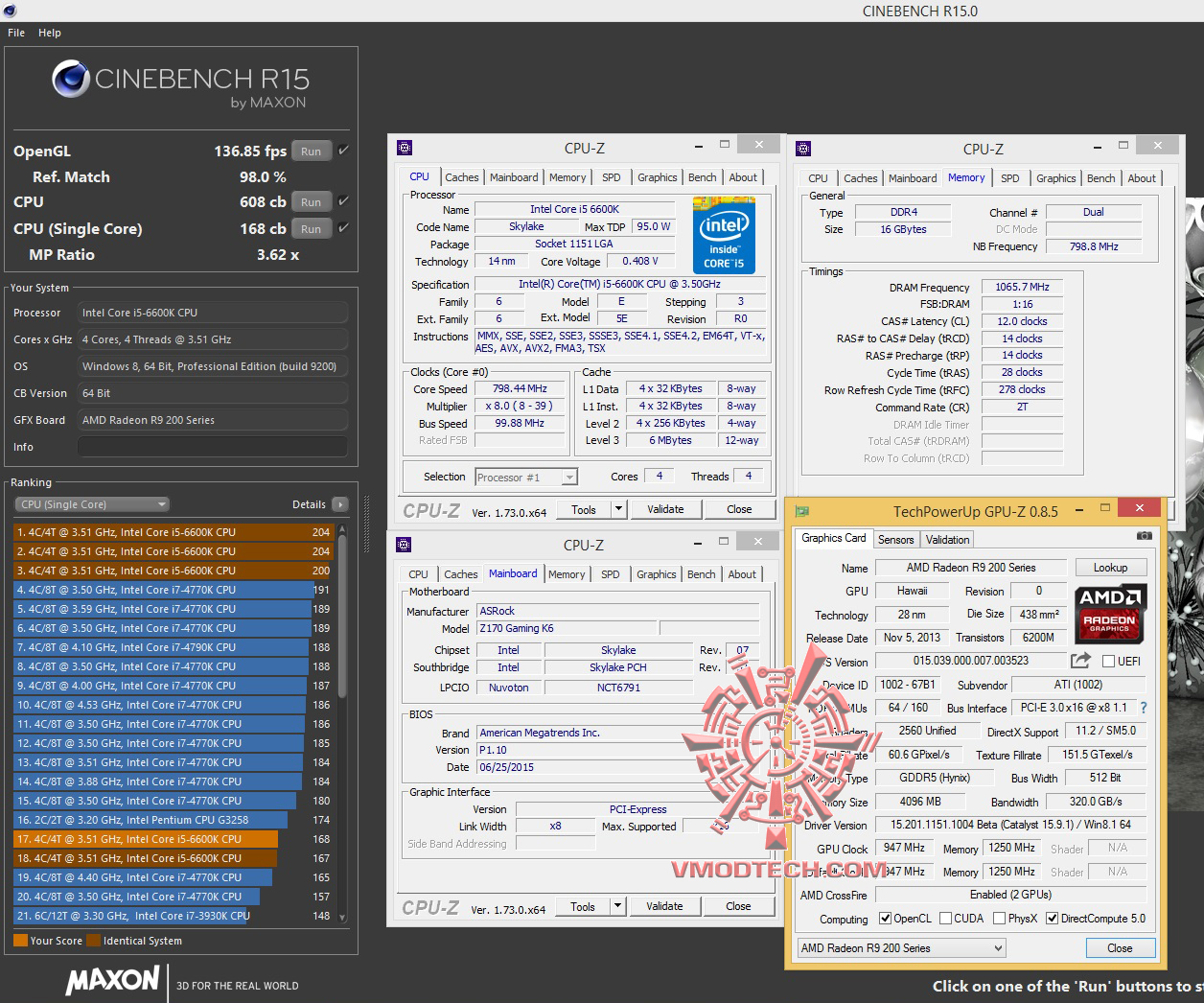Click the Processor field showing Intel Core i5-6600K CPU

tap(213, 313)
